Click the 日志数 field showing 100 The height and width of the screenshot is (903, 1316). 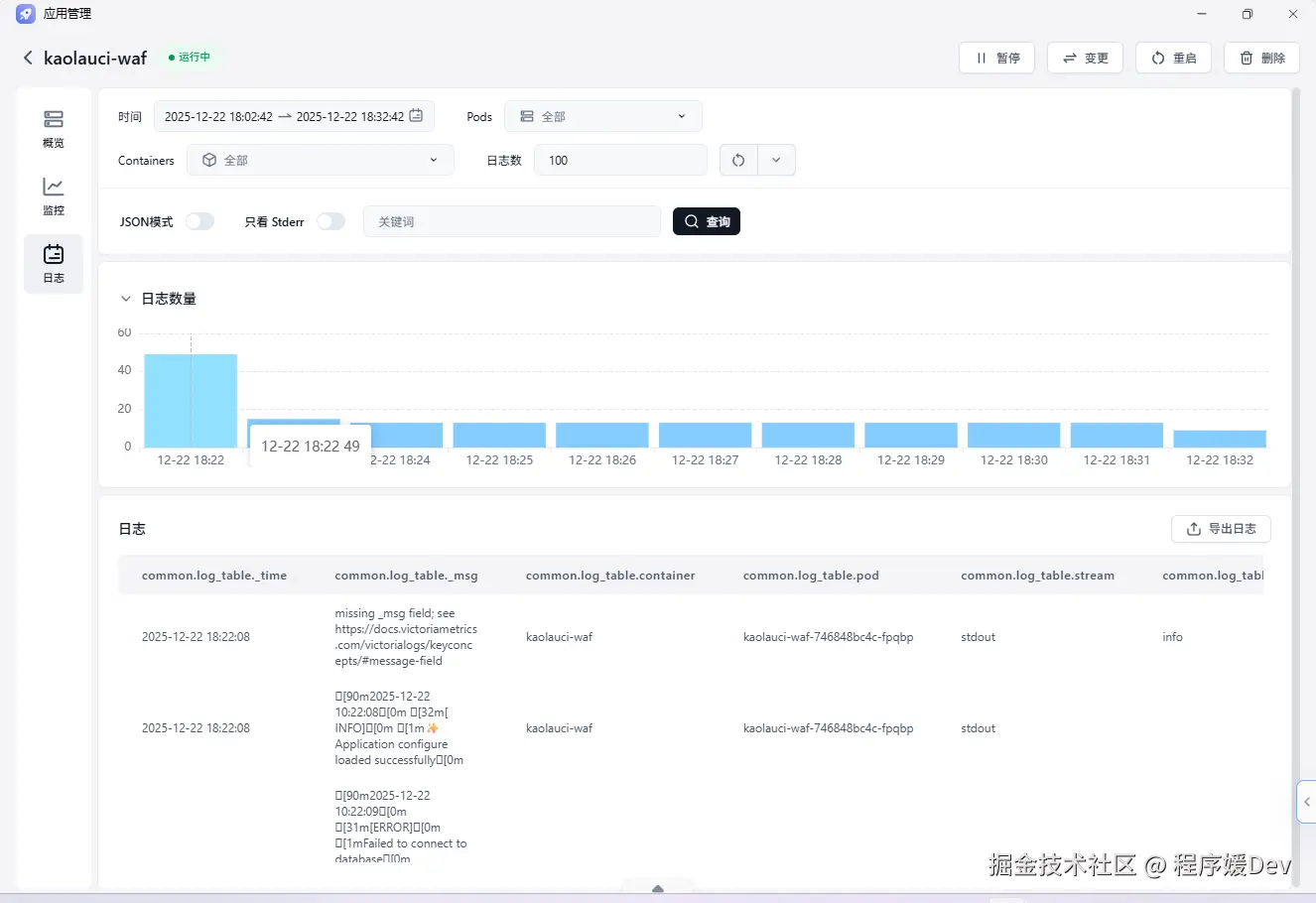pos(620,160)
